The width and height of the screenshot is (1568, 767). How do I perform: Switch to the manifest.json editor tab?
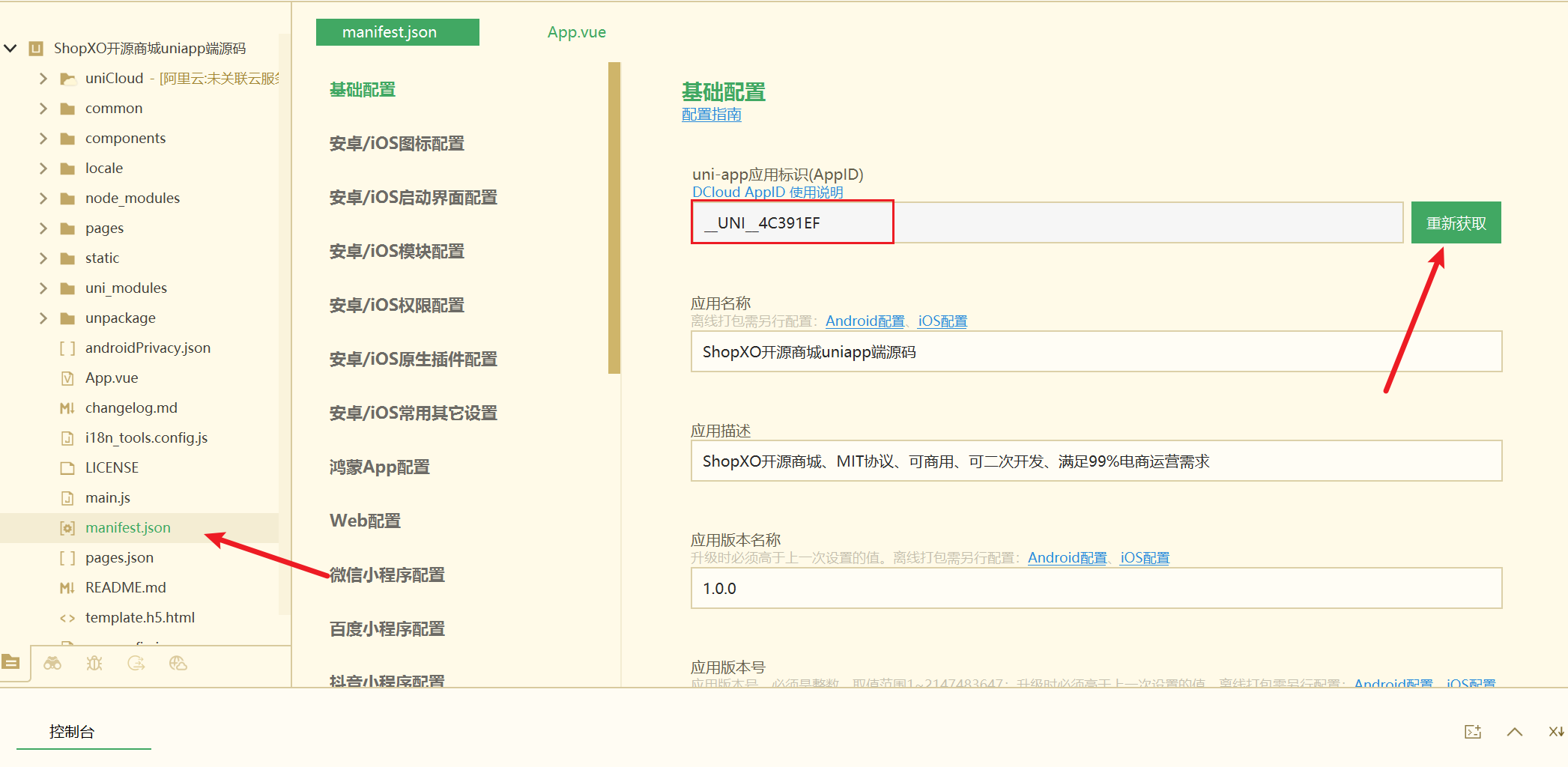click(x=397, y=32)
